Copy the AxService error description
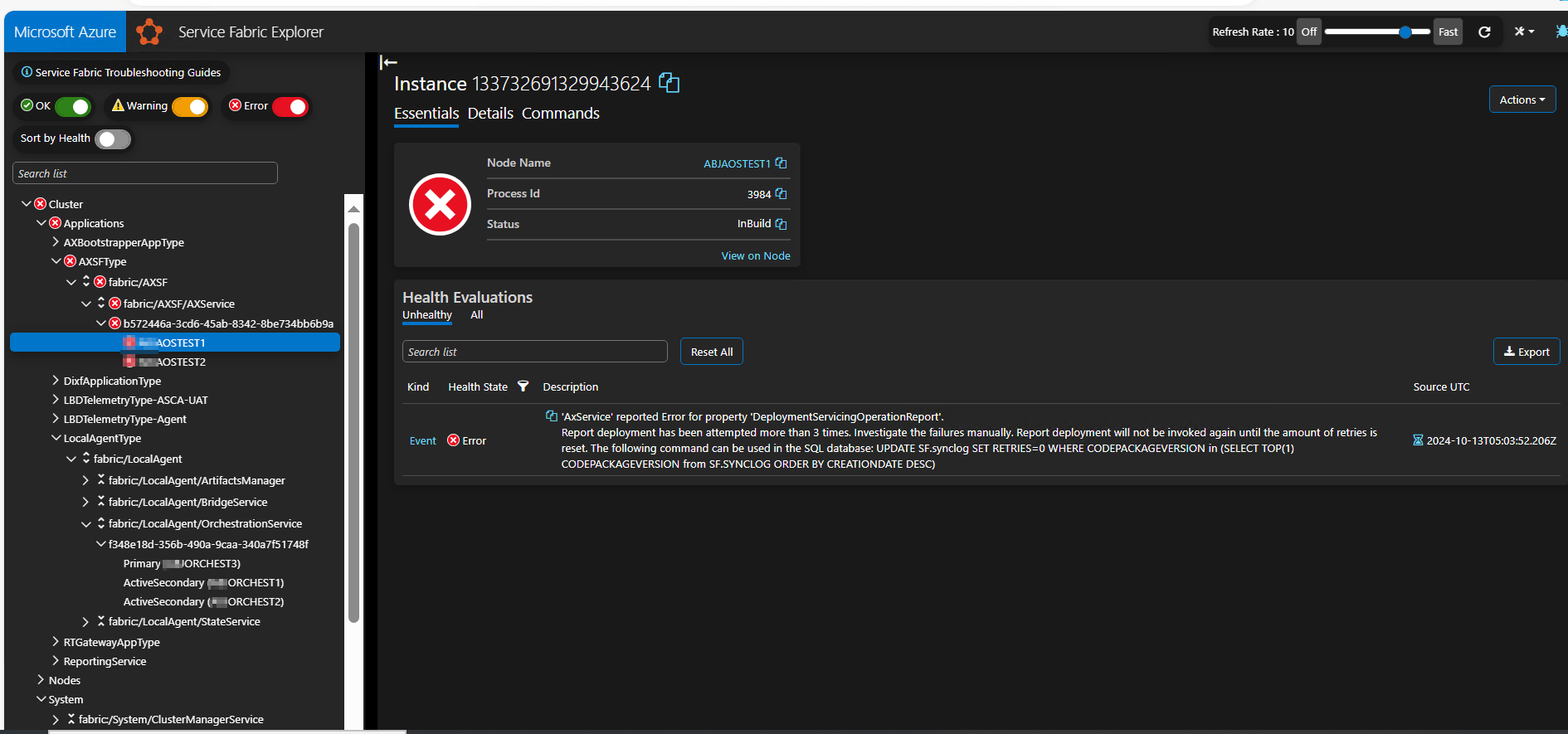This screenshot has height=734, width=1568. [x=551, y=416]
